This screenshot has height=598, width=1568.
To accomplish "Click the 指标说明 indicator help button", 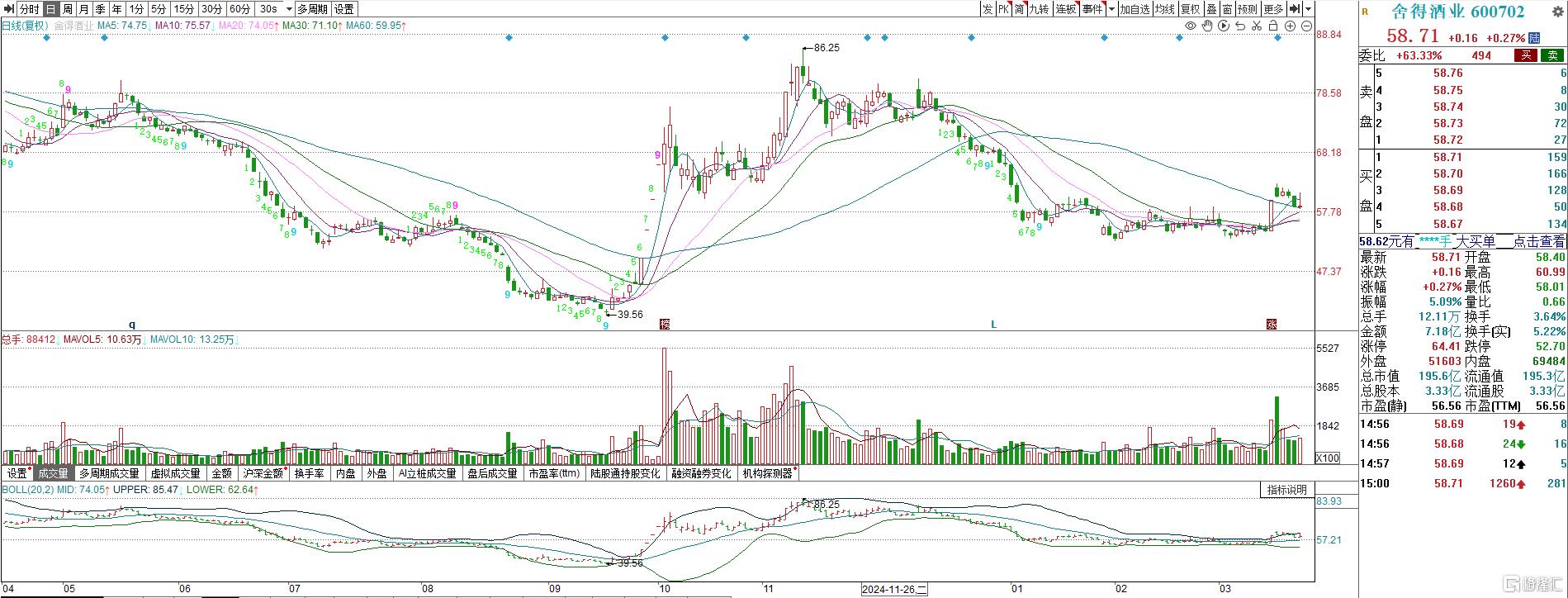I will 1287,490.
